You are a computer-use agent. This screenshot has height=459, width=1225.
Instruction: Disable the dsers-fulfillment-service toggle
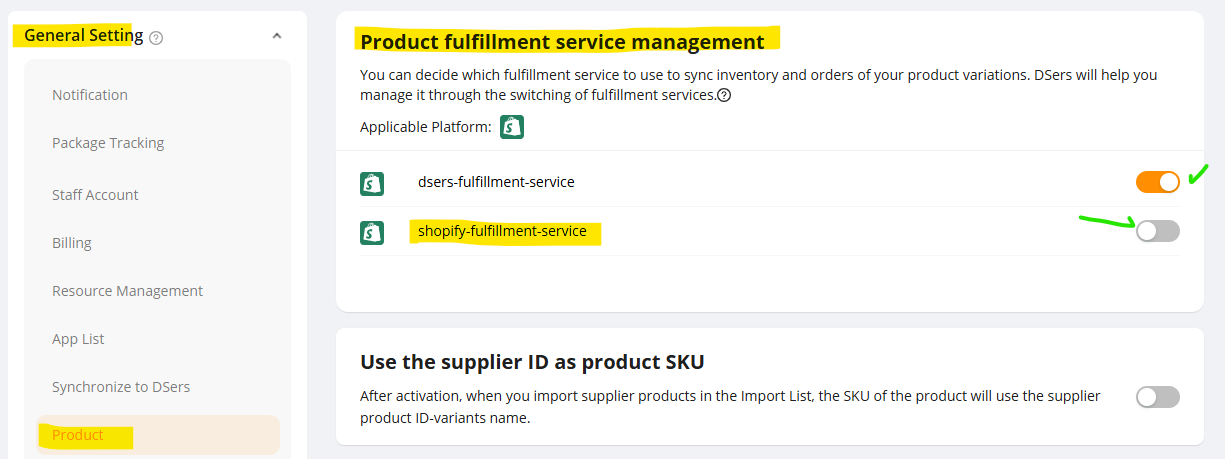point(1157,182)
